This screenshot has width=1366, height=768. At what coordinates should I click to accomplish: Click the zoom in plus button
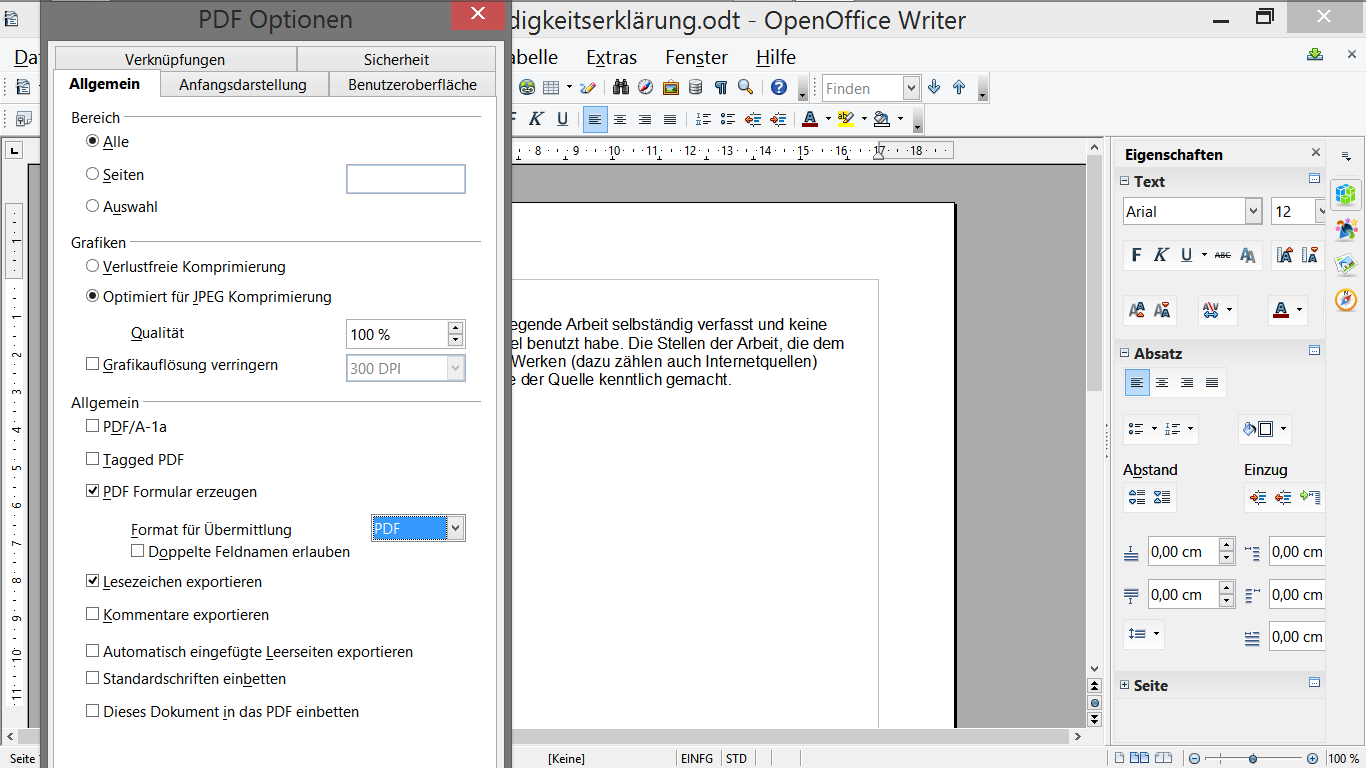1312,759
